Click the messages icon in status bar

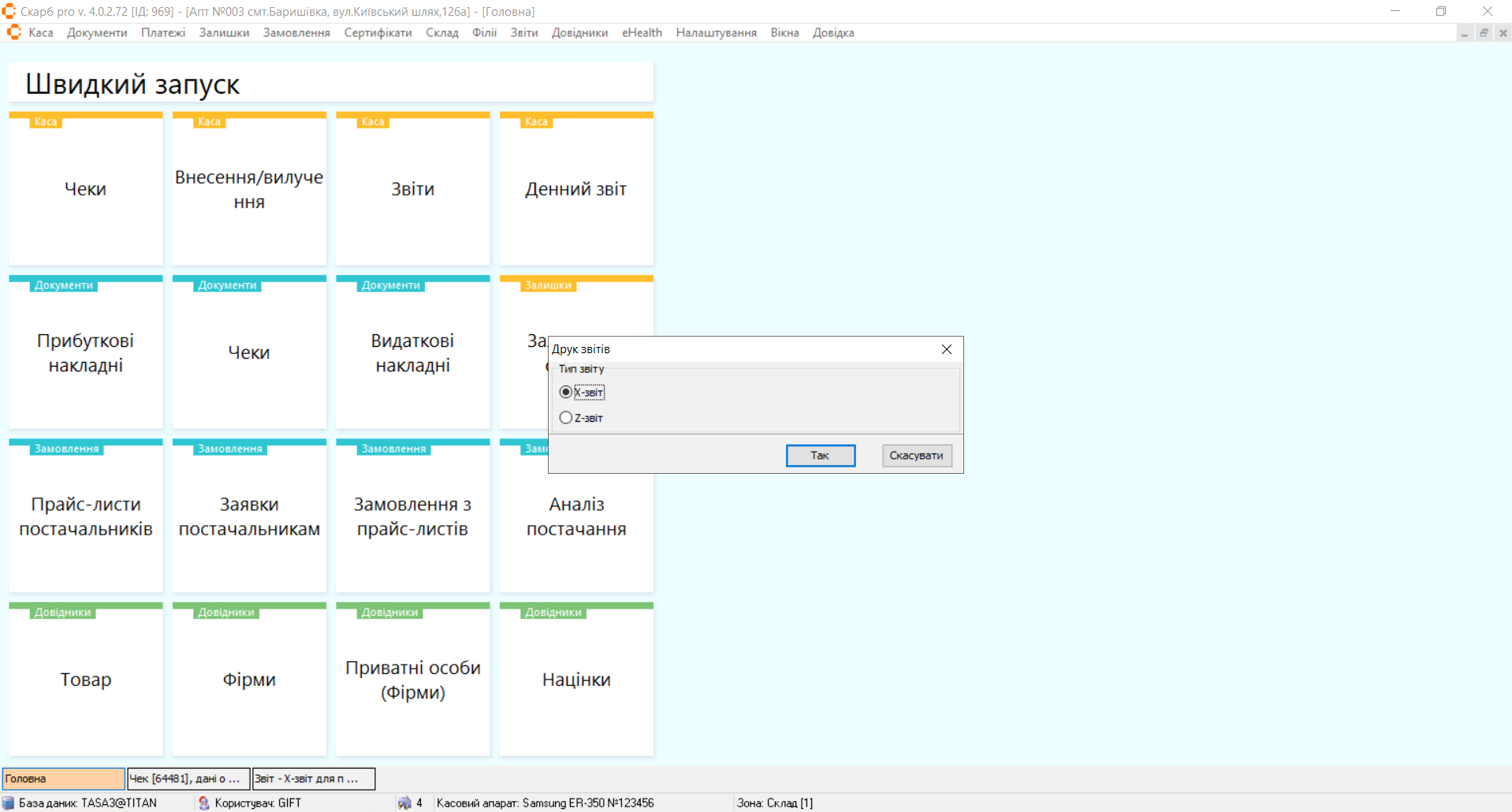click(404, 803)
